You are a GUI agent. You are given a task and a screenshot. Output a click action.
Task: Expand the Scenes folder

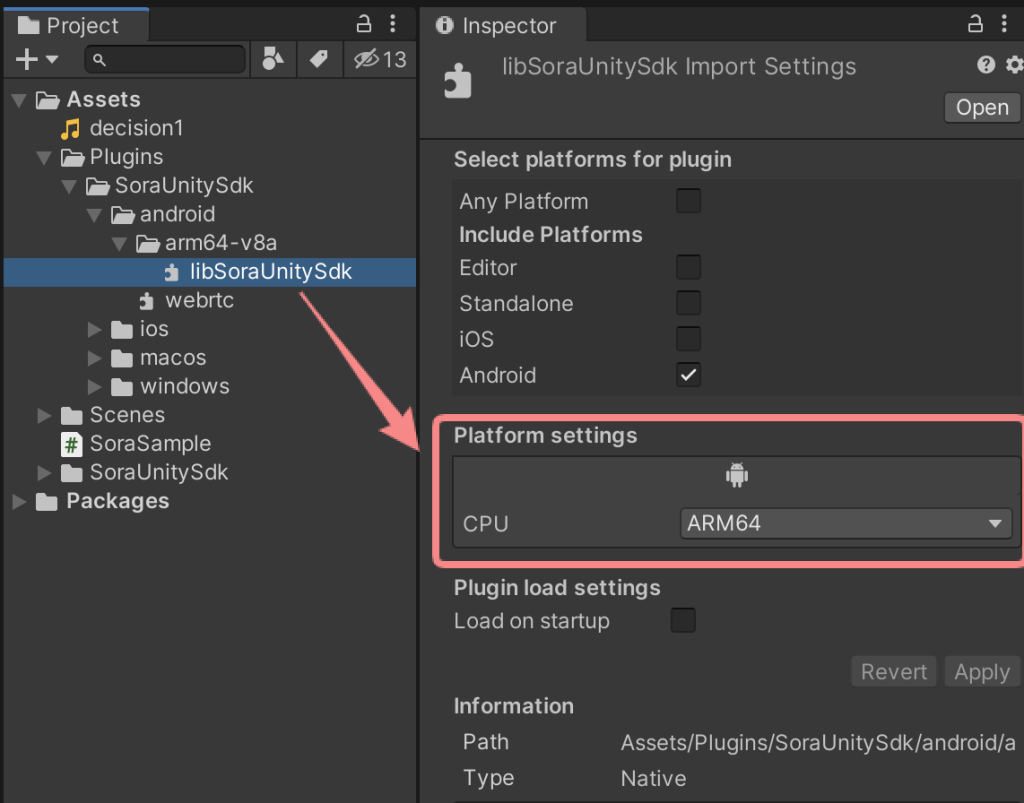(x=44, y=415)
